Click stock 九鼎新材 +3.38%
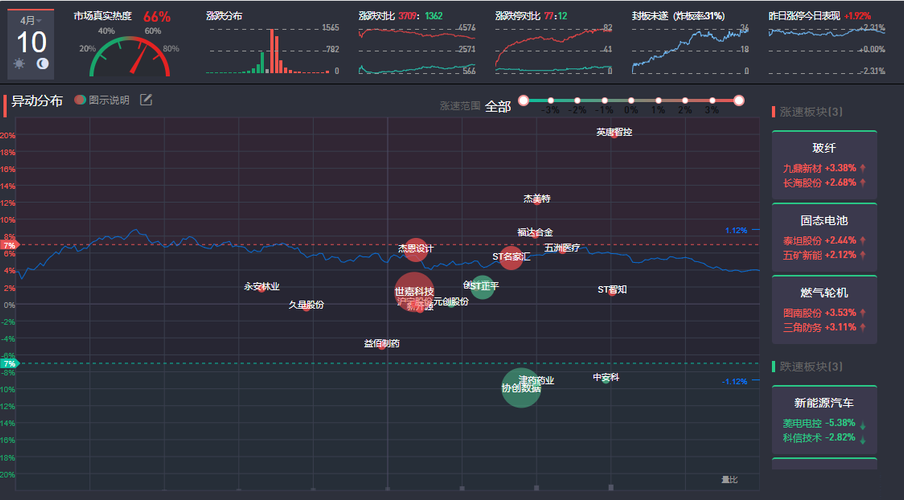 (x=824, y=168)
